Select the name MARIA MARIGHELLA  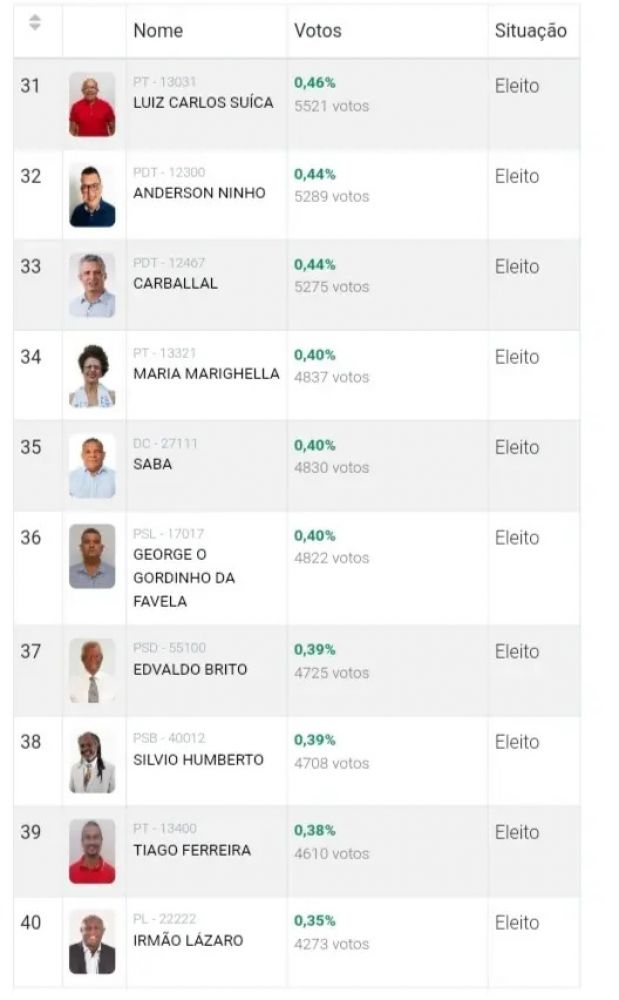tap(206, 374)
